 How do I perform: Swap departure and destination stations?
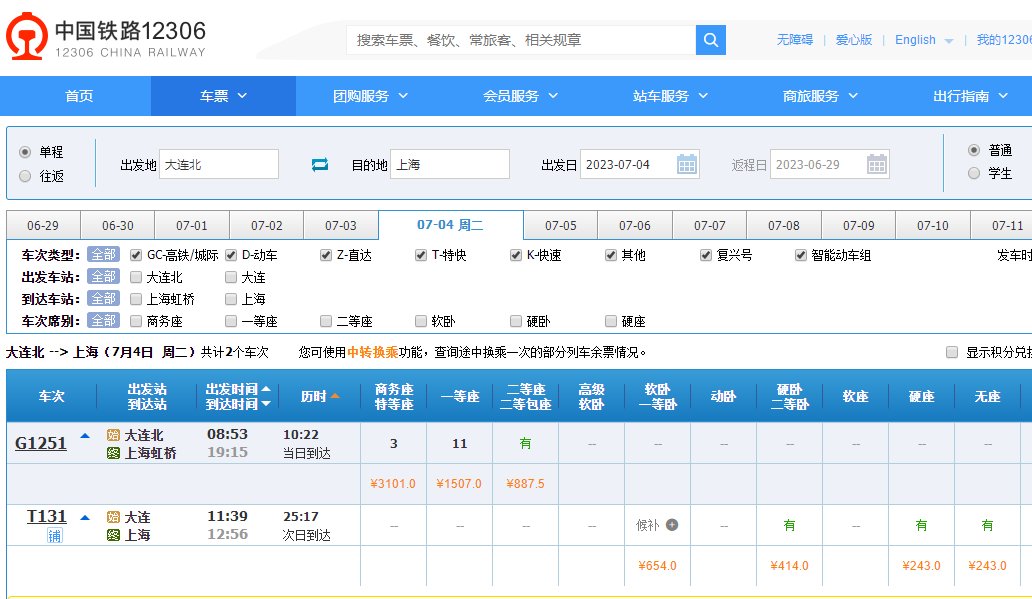click(320, 165)
